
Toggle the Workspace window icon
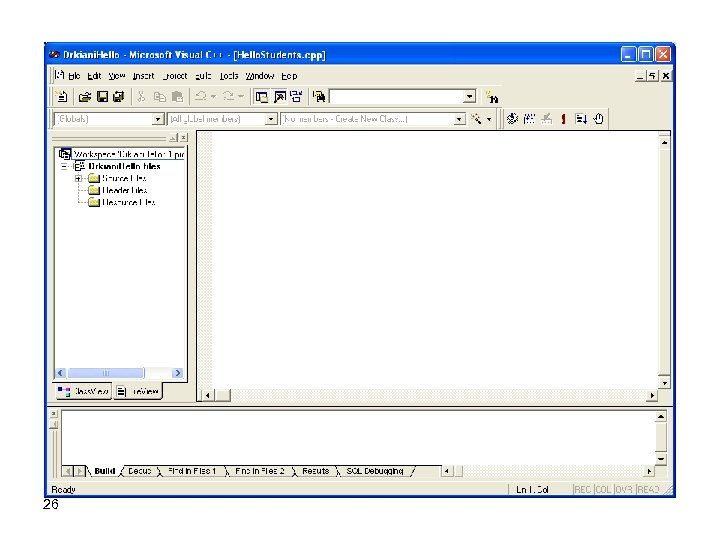point(262,97)
